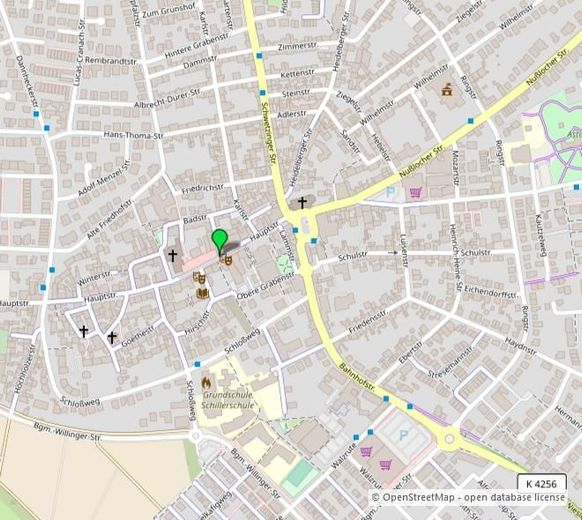Image resolution: width=582 pixels, height=520 pixels.
Task: Select bus stop on Nußlocher Str. near Ringstr.
Action: tap(471, 121)
